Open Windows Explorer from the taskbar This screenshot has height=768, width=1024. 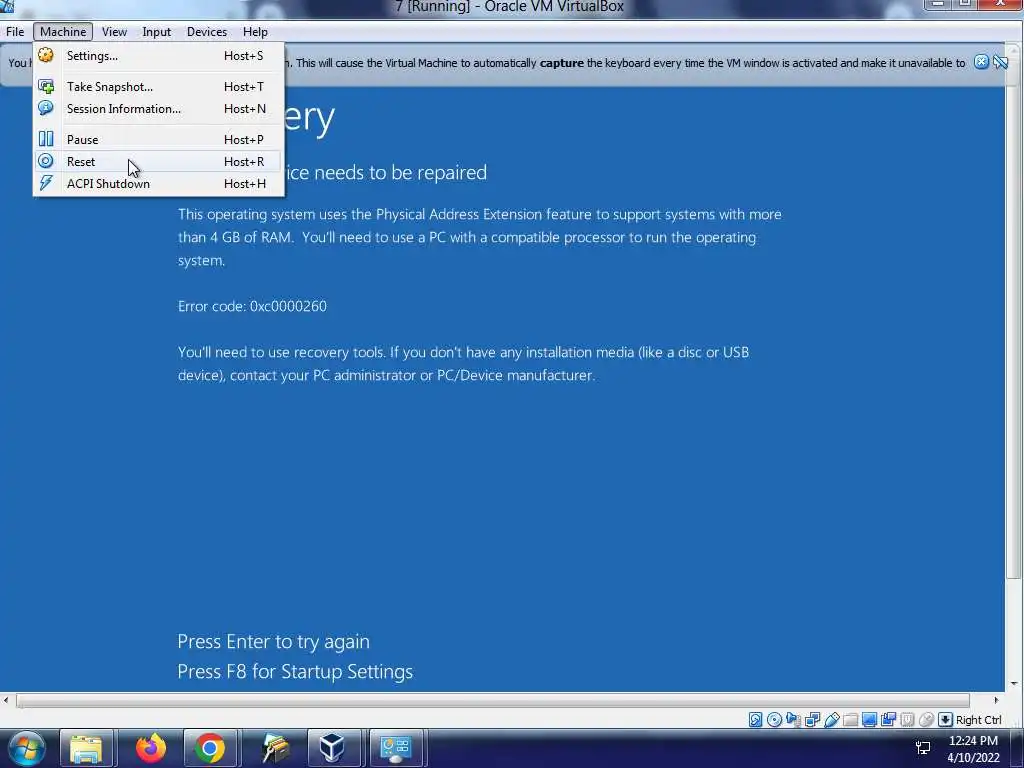(x=86, y=748)
